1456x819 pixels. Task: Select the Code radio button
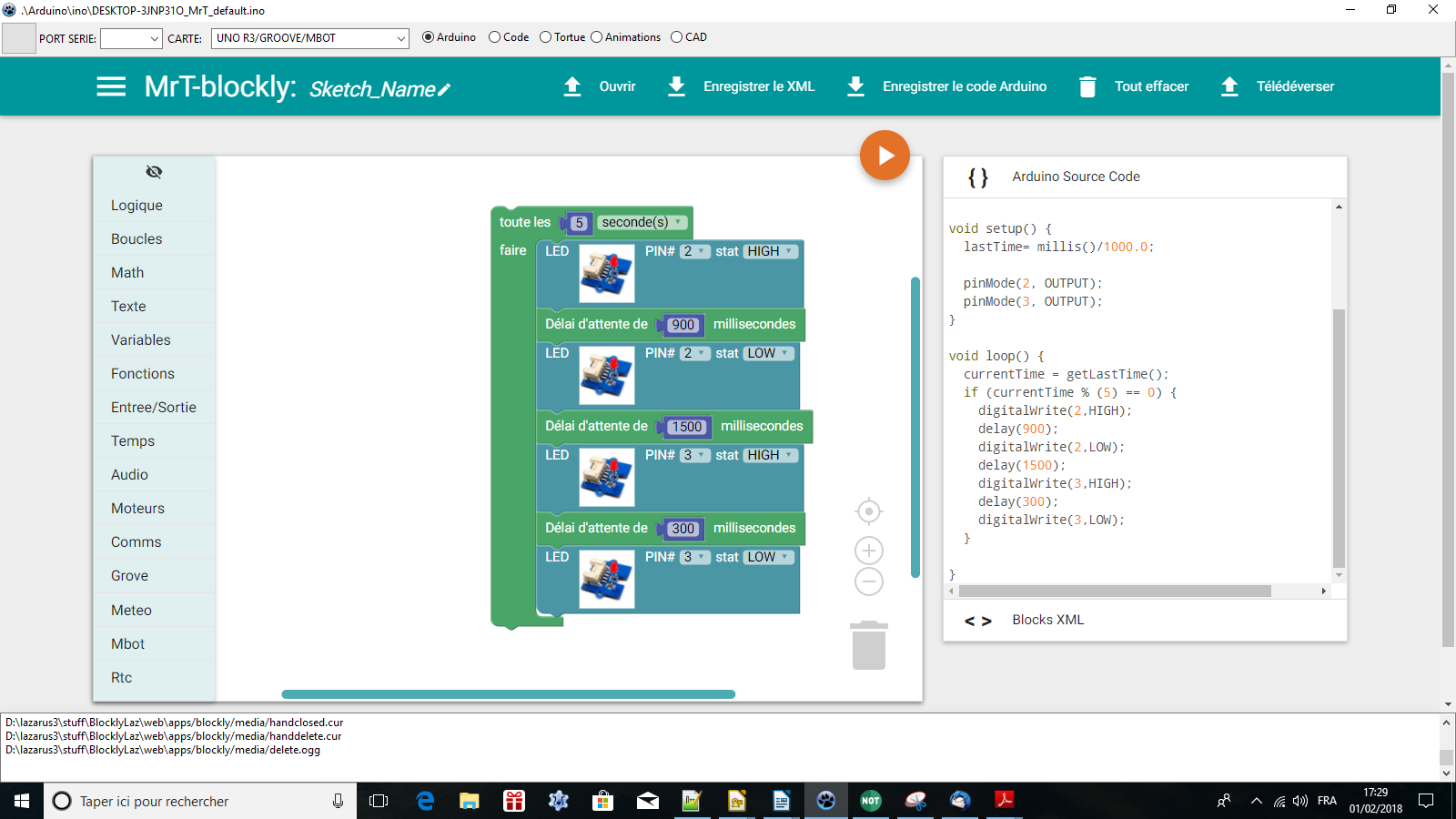coord(495,37)
